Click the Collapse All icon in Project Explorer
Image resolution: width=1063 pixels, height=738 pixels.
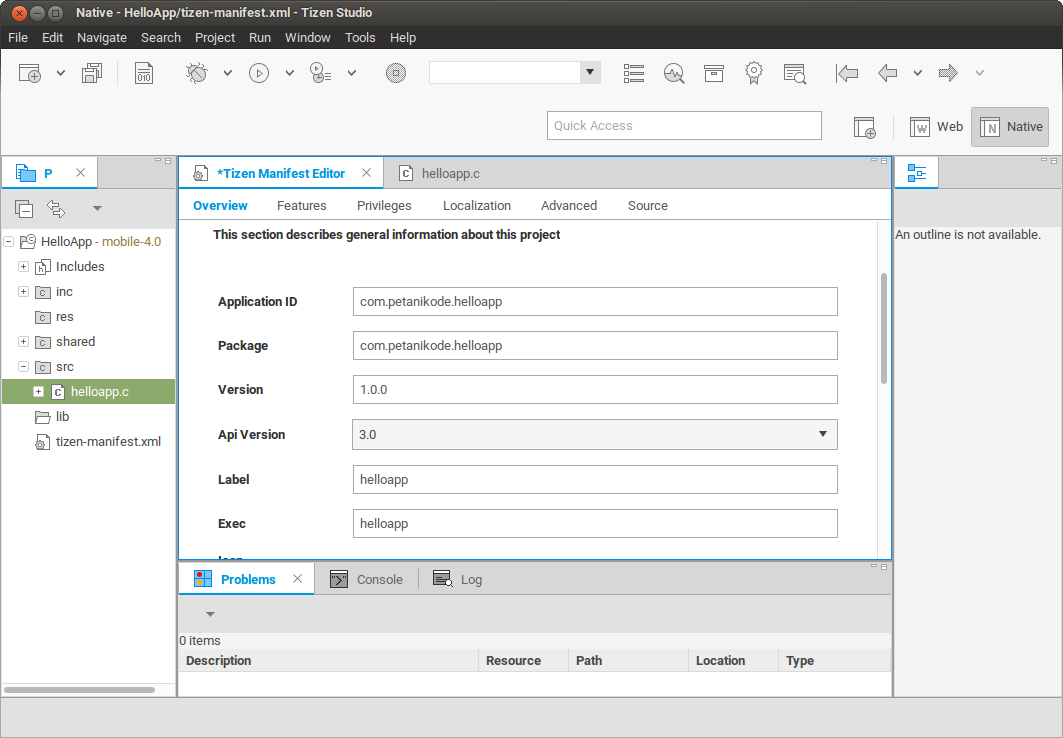pos(24,208)
